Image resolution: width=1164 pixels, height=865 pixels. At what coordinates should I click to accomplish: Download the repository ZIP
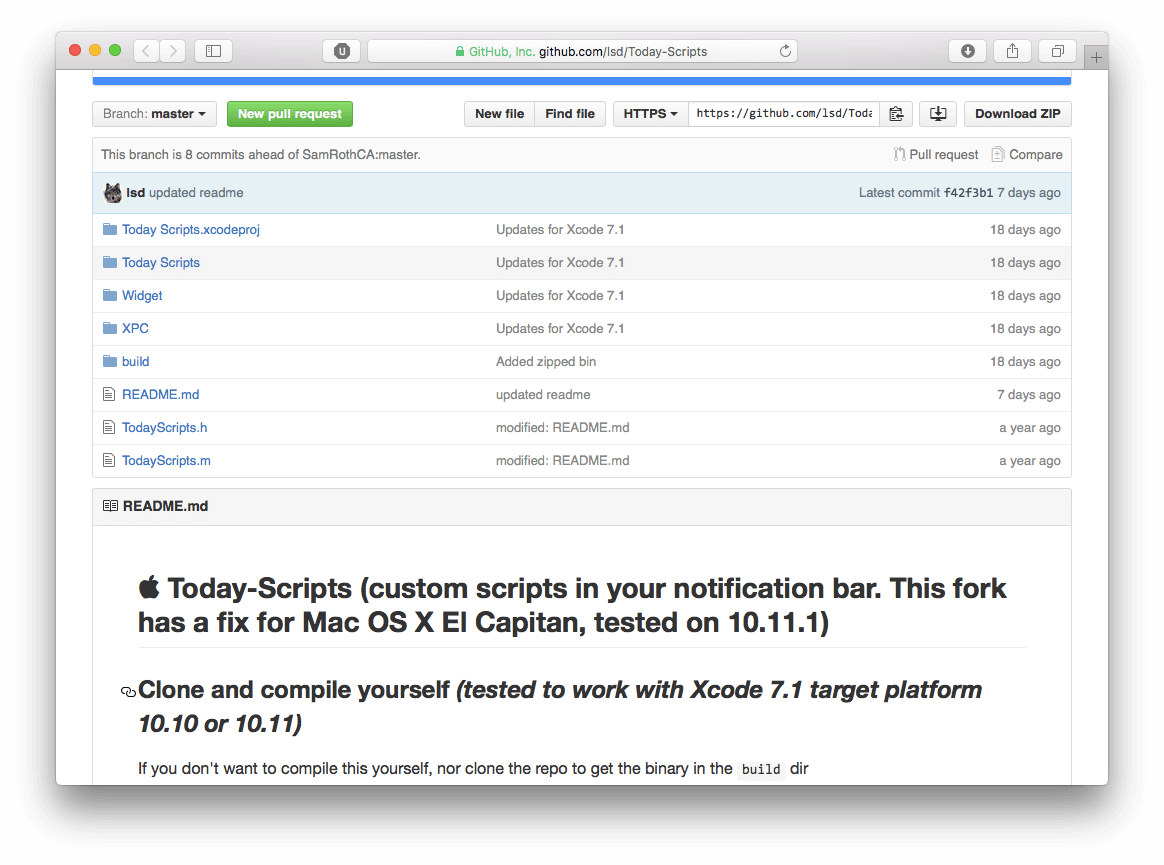click(x=1018, y=114)
